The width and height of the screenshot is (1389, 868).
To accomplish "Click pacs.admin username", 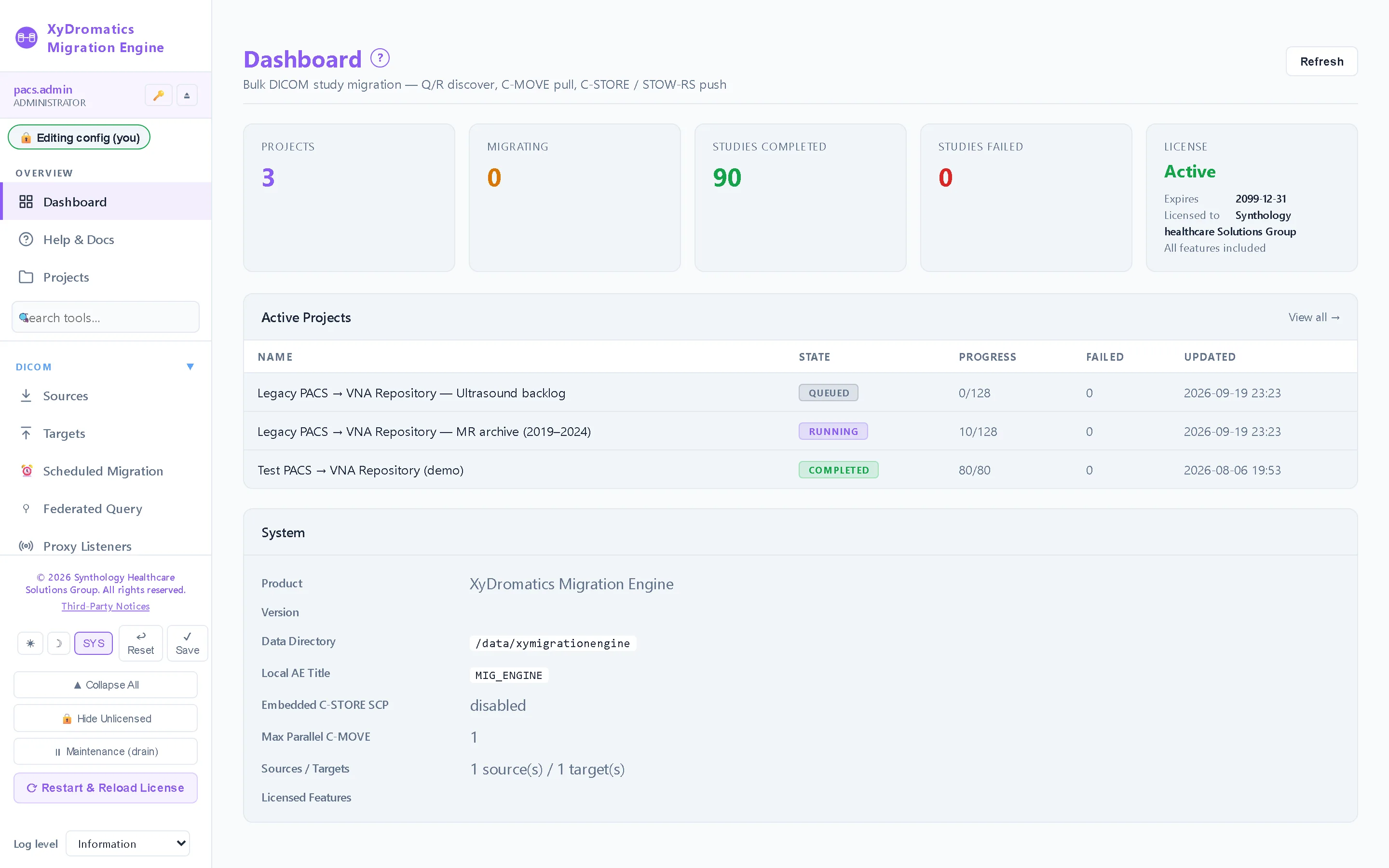I will [43, 90].
